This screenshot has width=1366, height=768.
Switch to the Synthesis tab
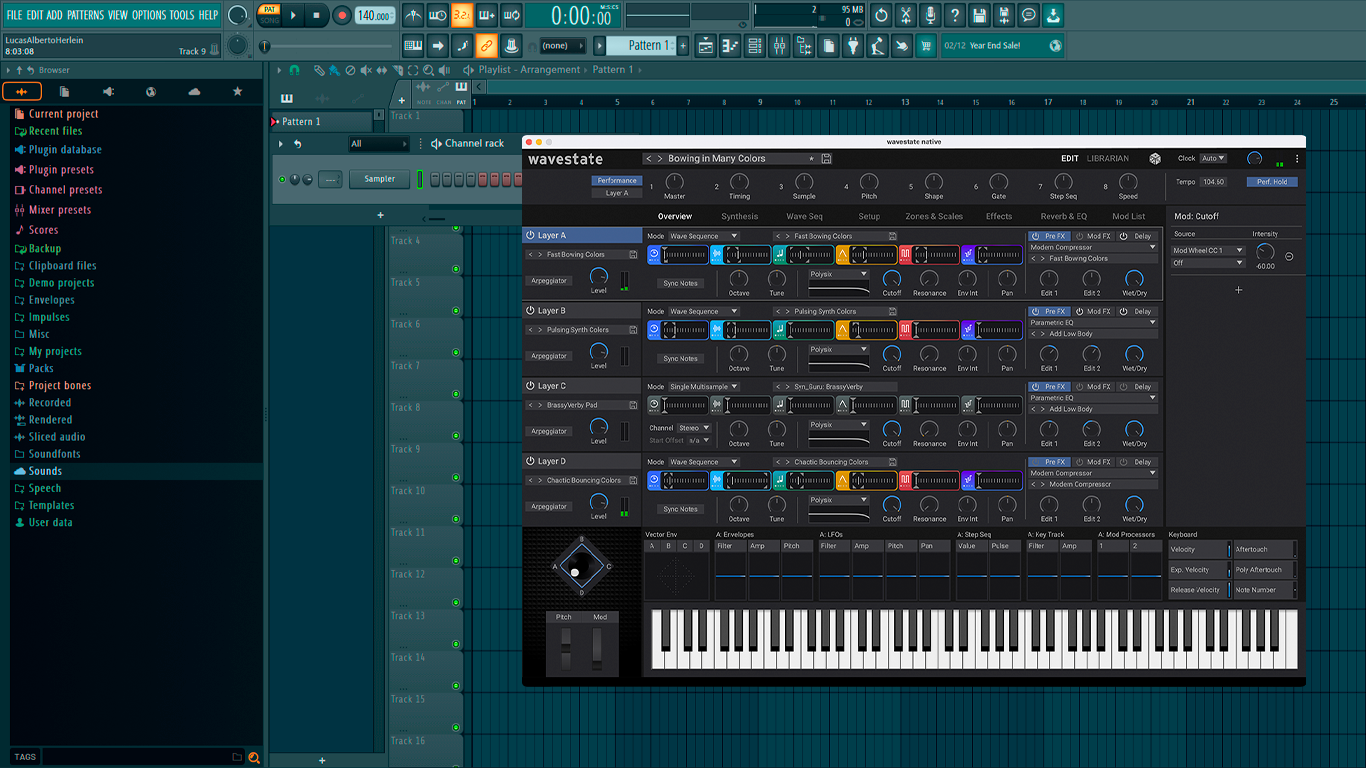[740, 216]
